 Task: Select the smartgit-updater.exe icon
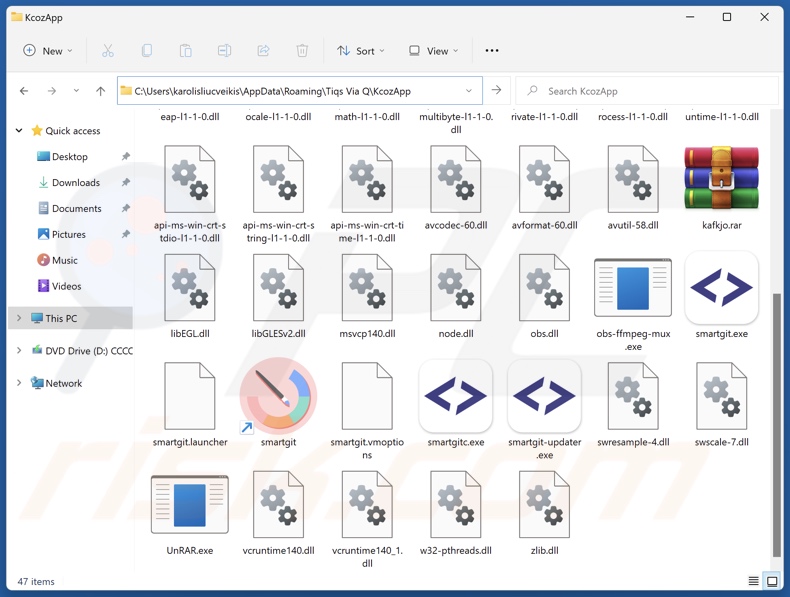click(x=544, y=397)
